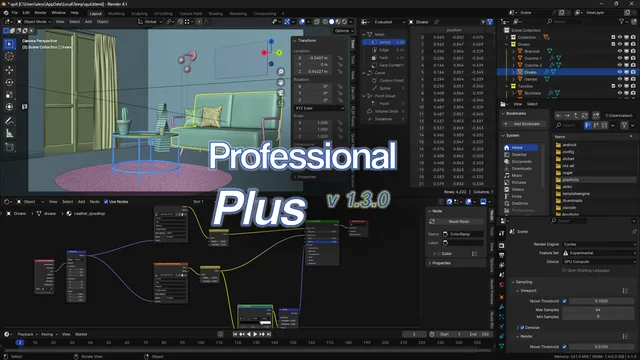Select the Annotate pencil tool
Viewport: 640px width, 360px height.
click(x=10, y=121)
